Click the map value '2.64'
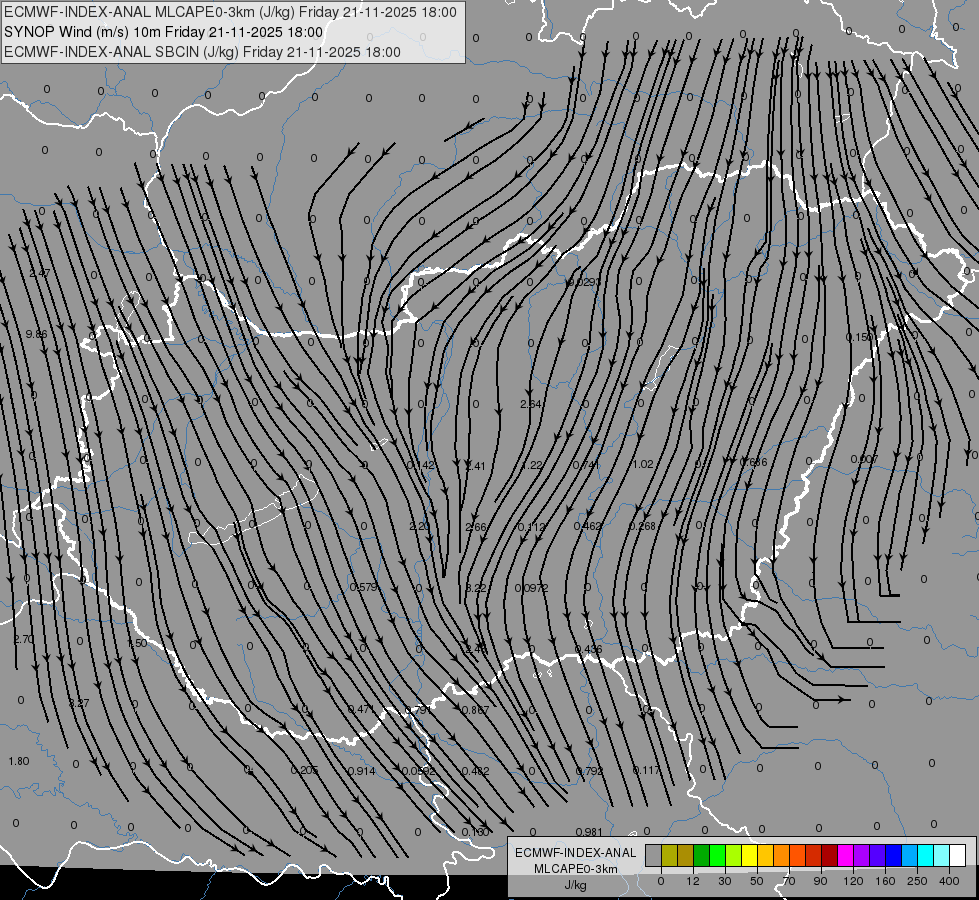Image resolution: width=979 pixels, height=900 pixels. pyautogui.click(x=531, y=404)
